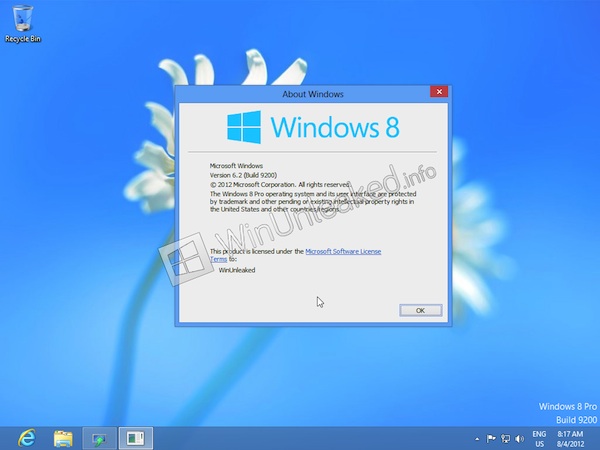Show hidden tray icons arrow

click(x=477, y=439)
